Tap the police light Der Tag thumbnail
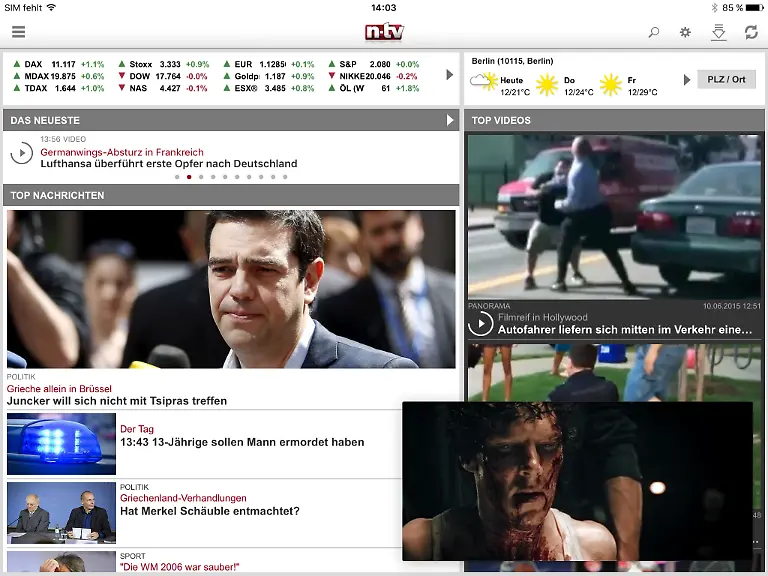The image size is (768, 576). (61, 443)
